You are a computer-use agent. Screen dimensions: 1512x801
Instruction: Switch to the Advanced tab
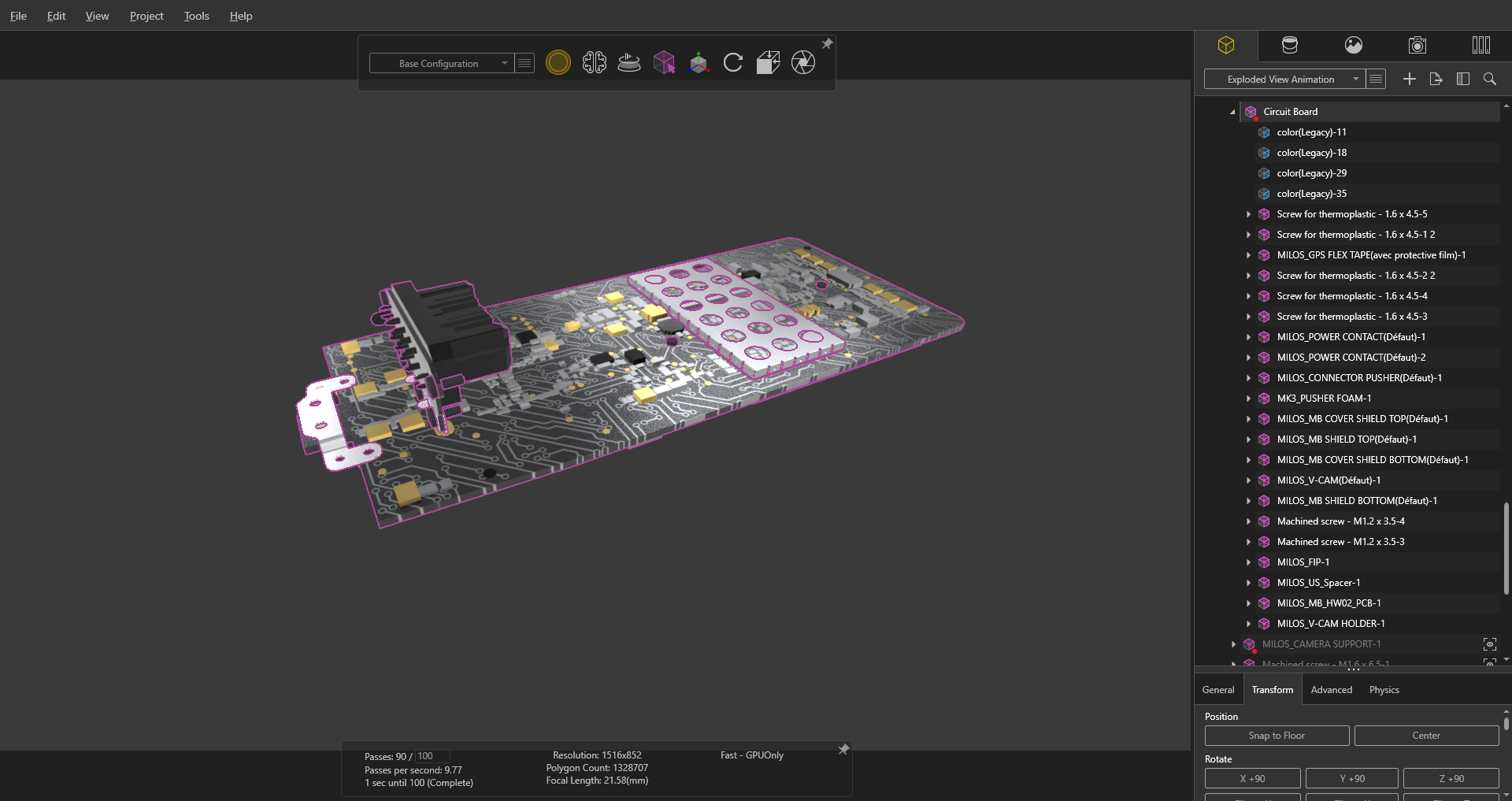click(x=1331, y=690)
